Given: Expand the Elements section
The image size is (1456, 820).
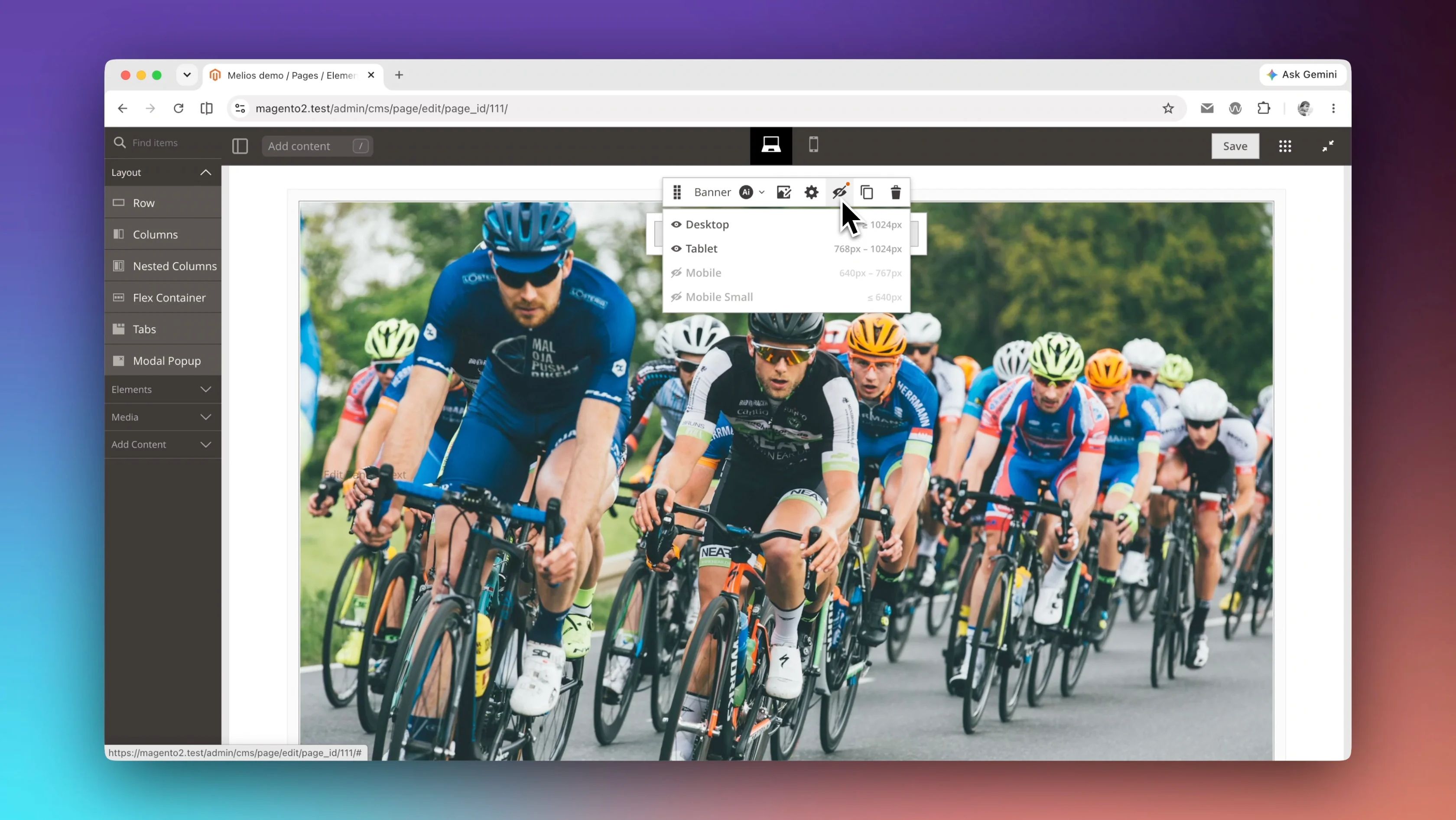Looking at the screenshot, I should pyautogui.click(x=162, y=389).
